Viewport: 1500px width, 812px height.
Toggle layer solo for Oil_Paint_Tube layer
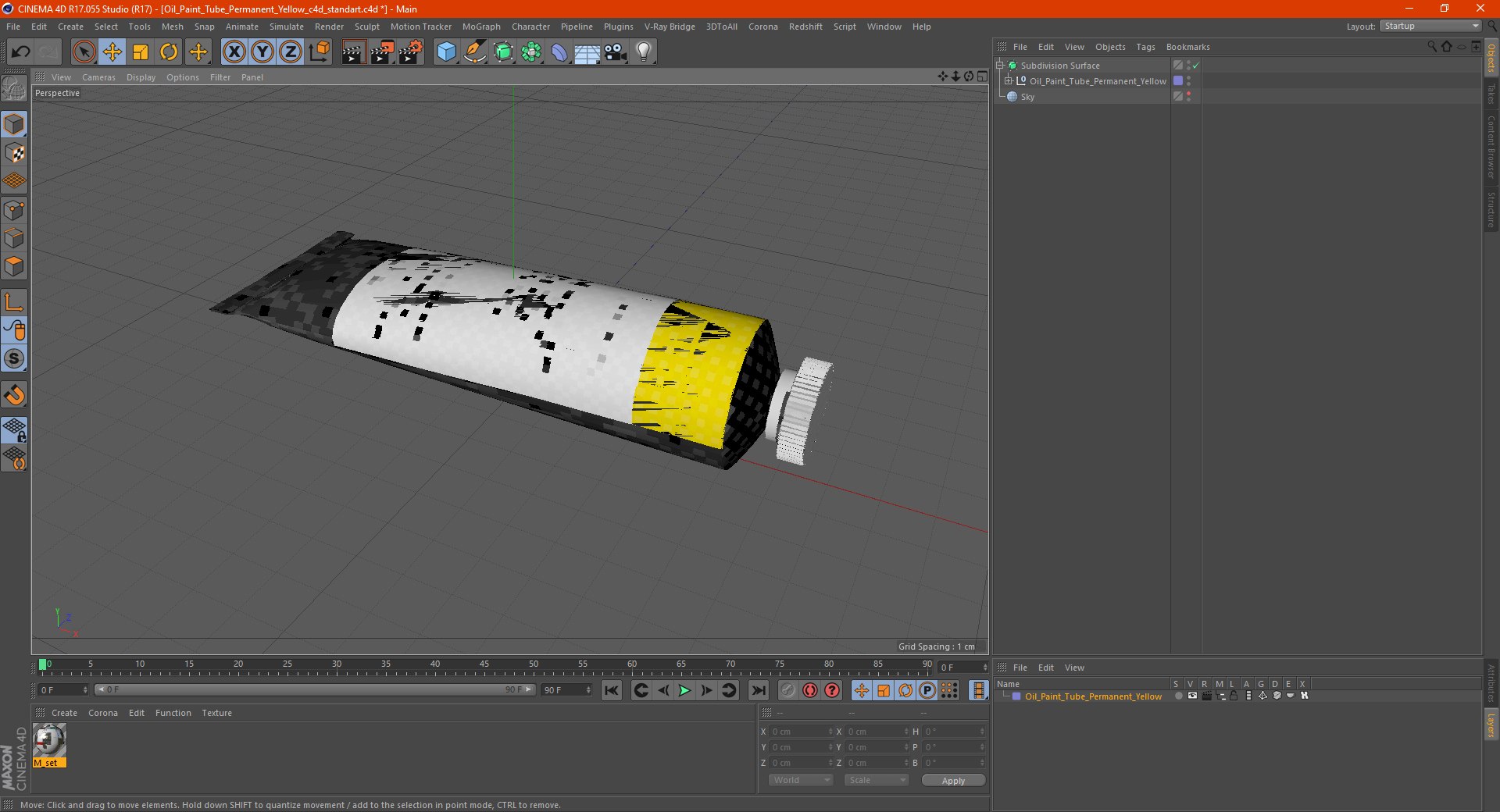click(x=1177, y=696)
